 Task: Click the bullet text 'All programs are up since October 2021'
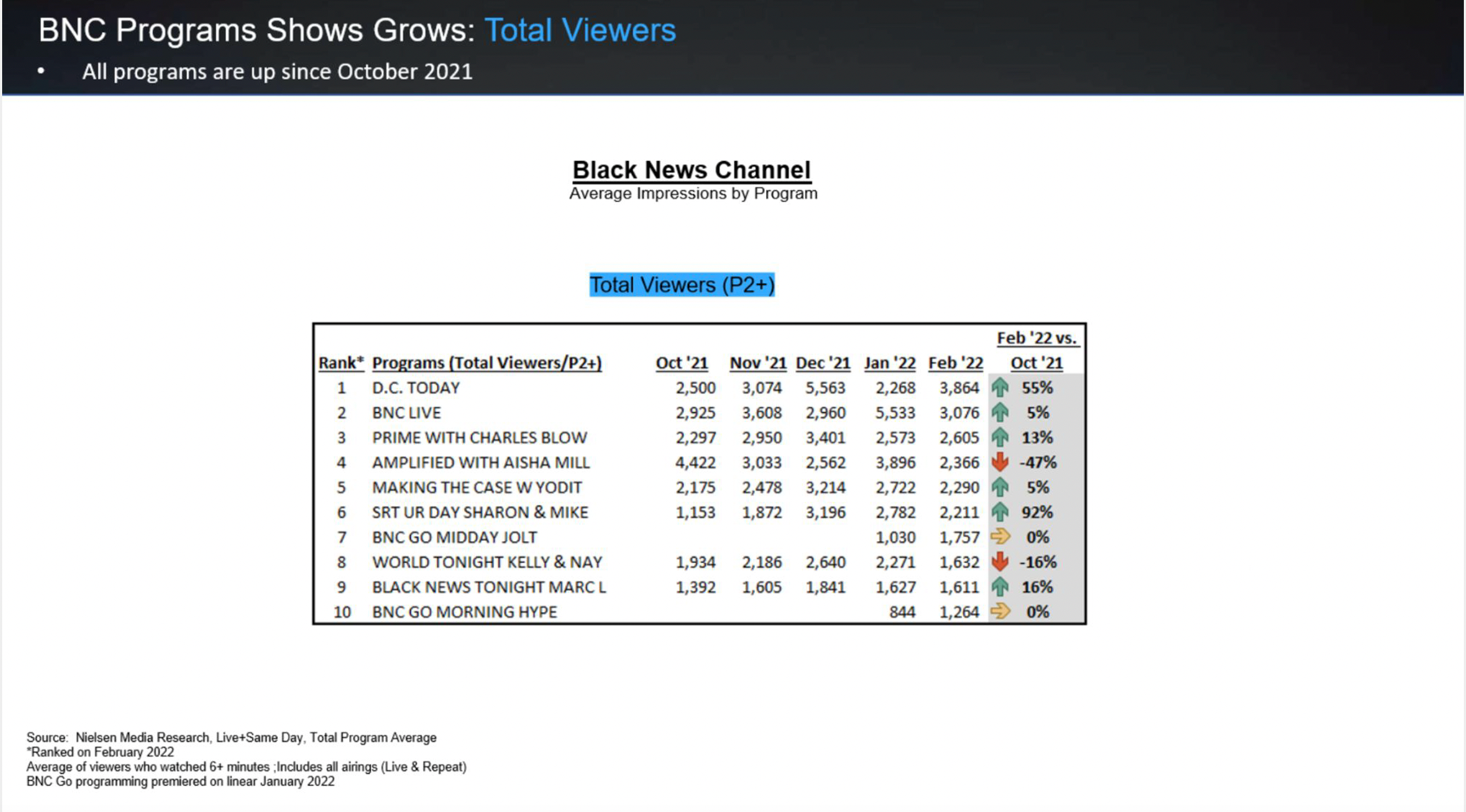(277, 72)
